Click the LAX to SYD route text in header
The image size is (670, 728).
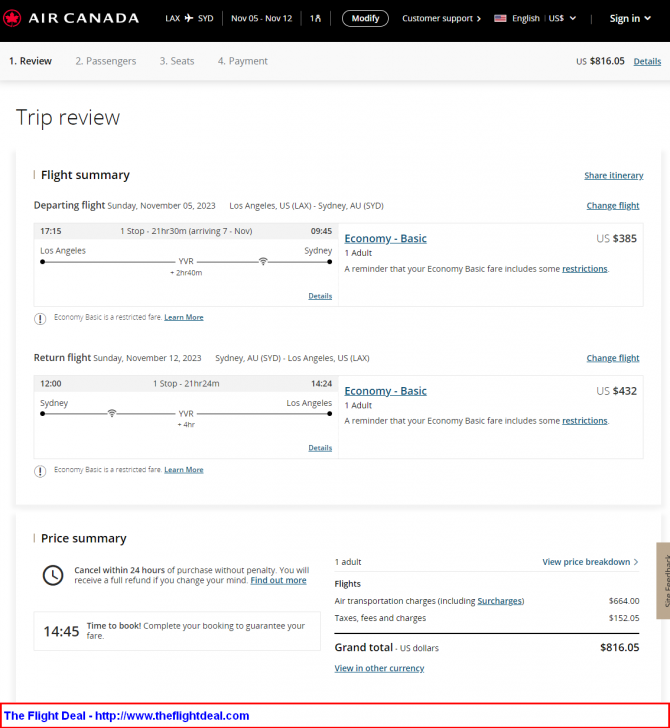pyautogui.click(x=189, y=19)
